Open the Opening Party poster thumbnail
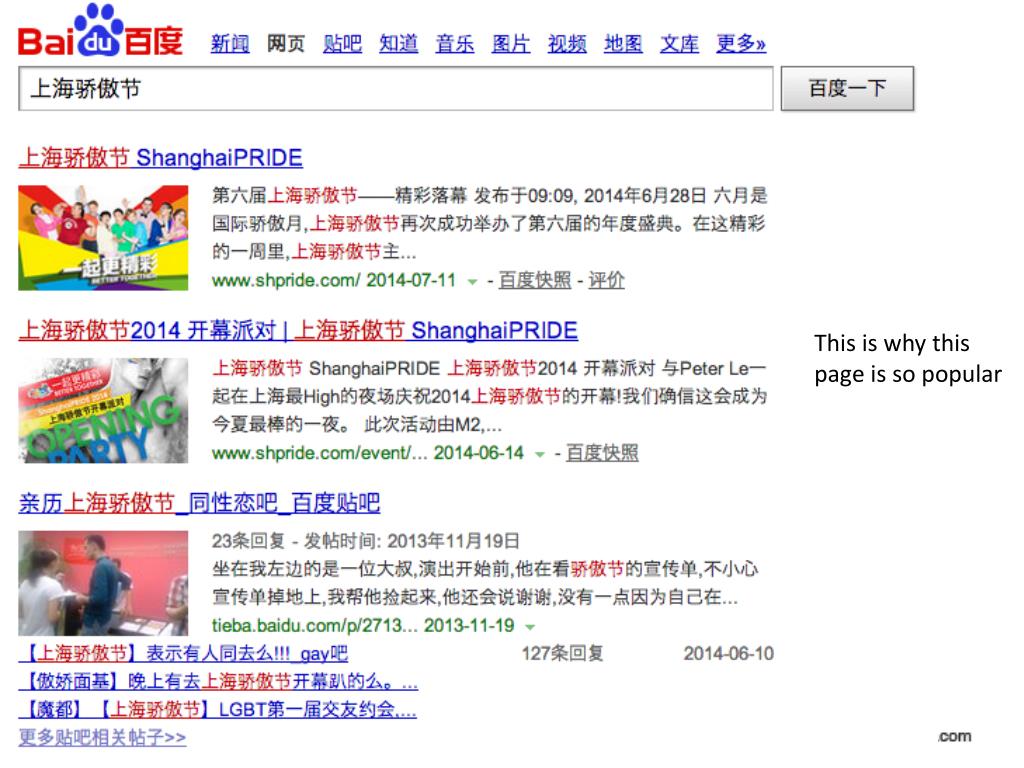 click(103, 411)
